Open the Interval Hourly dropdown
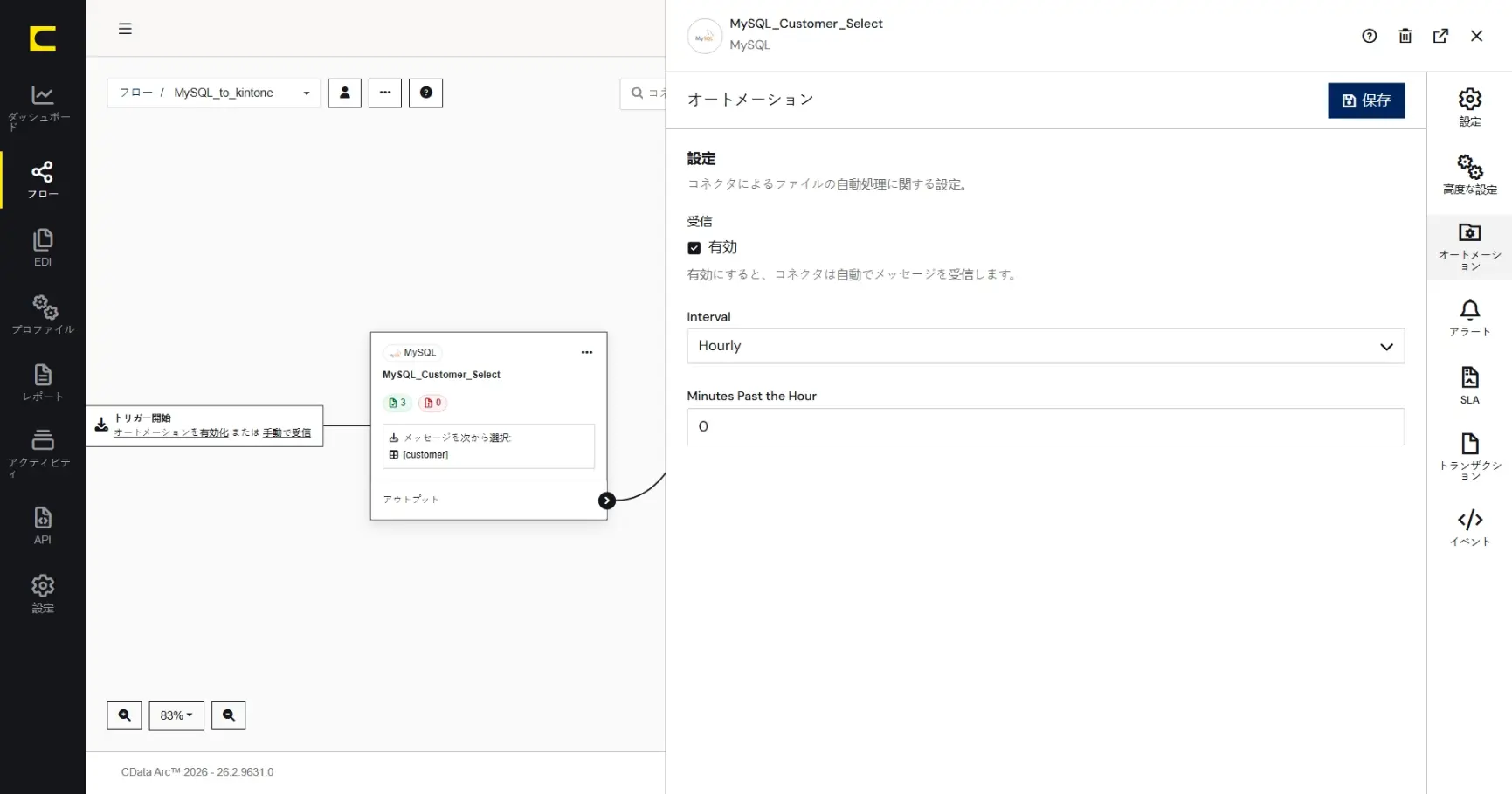Viewport: 1512px width, 794px height. click(x=1046, y=346)
